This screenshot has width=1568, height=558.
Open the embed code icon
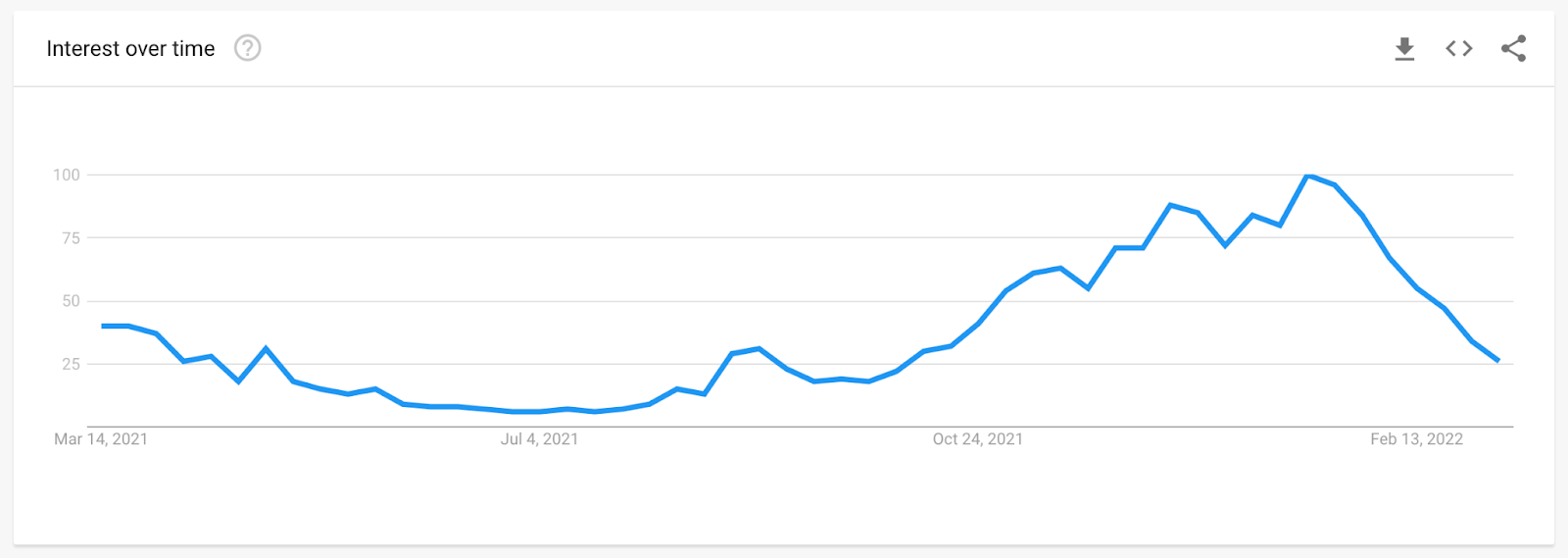tap(1459, 48)
